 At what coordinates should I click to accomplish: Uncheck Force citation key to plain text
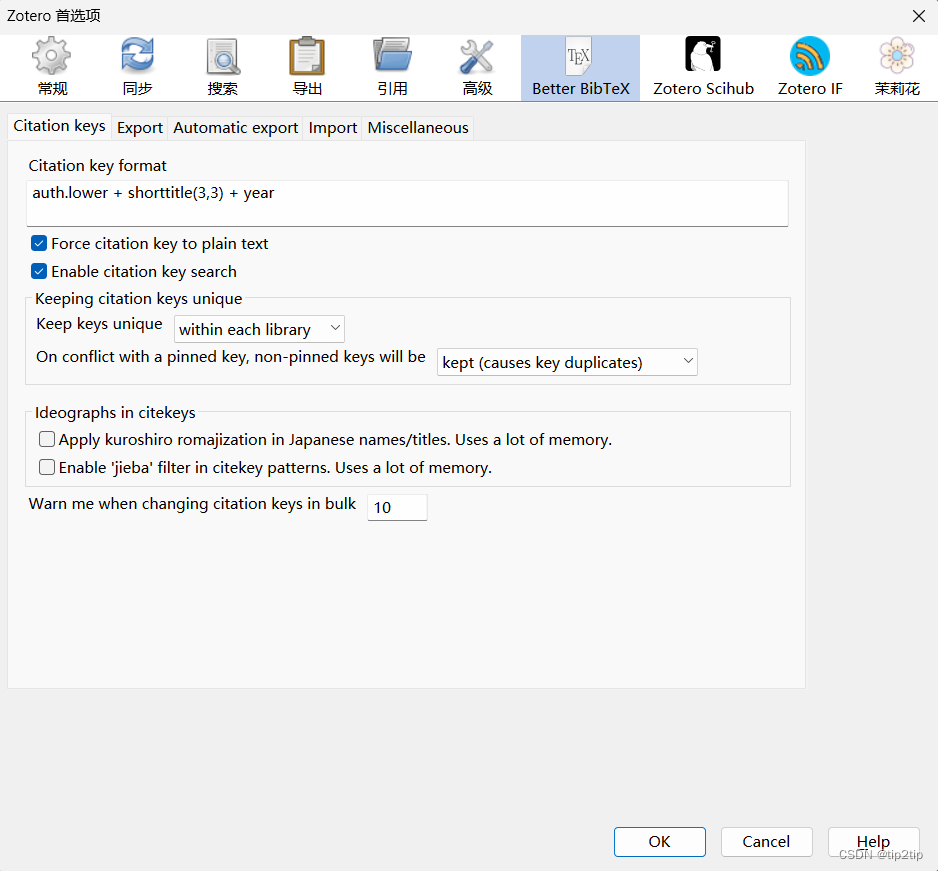(39, 243)
